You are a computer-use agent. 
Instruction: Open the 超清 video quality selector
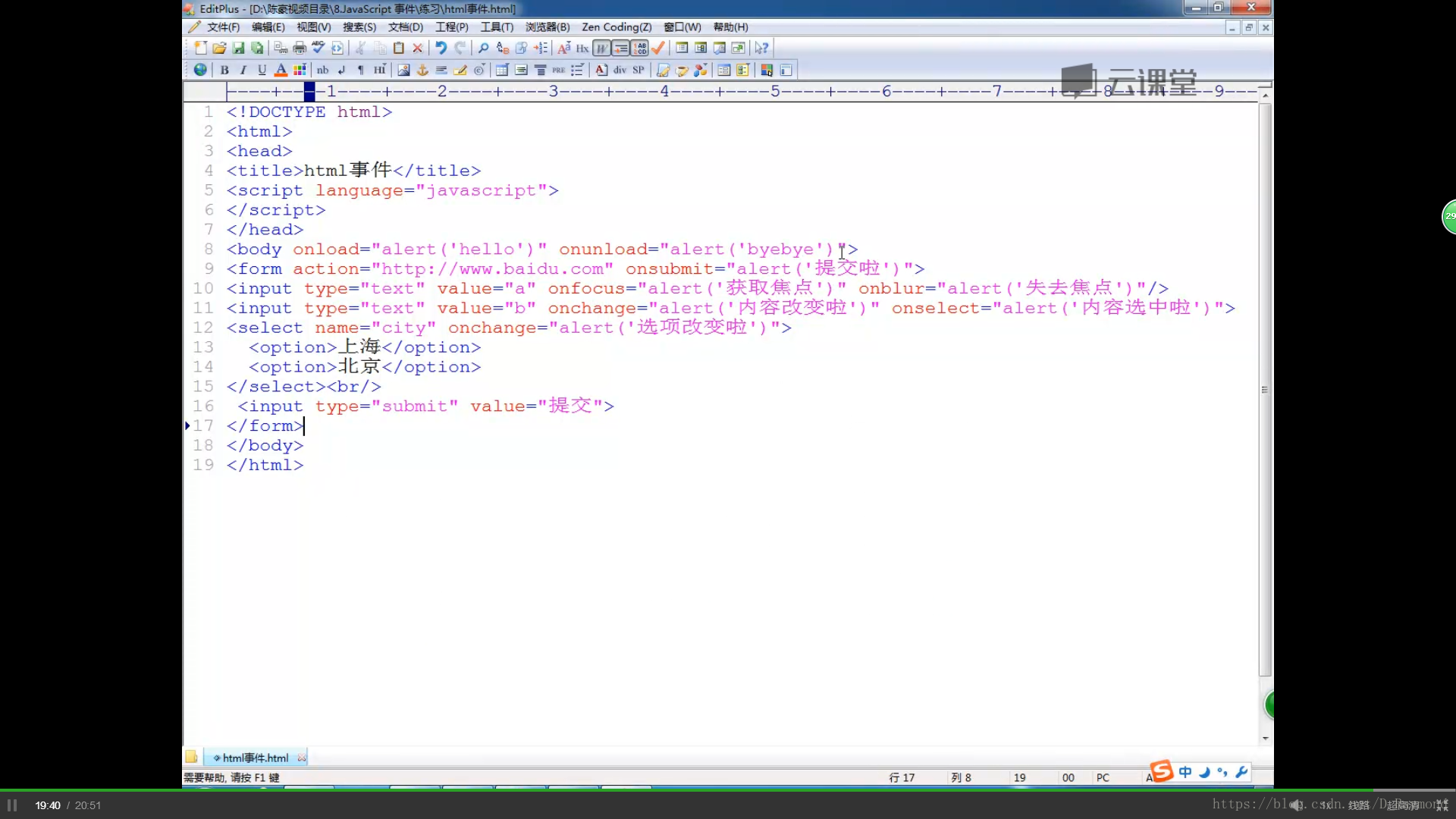(x=1403, y=805)
